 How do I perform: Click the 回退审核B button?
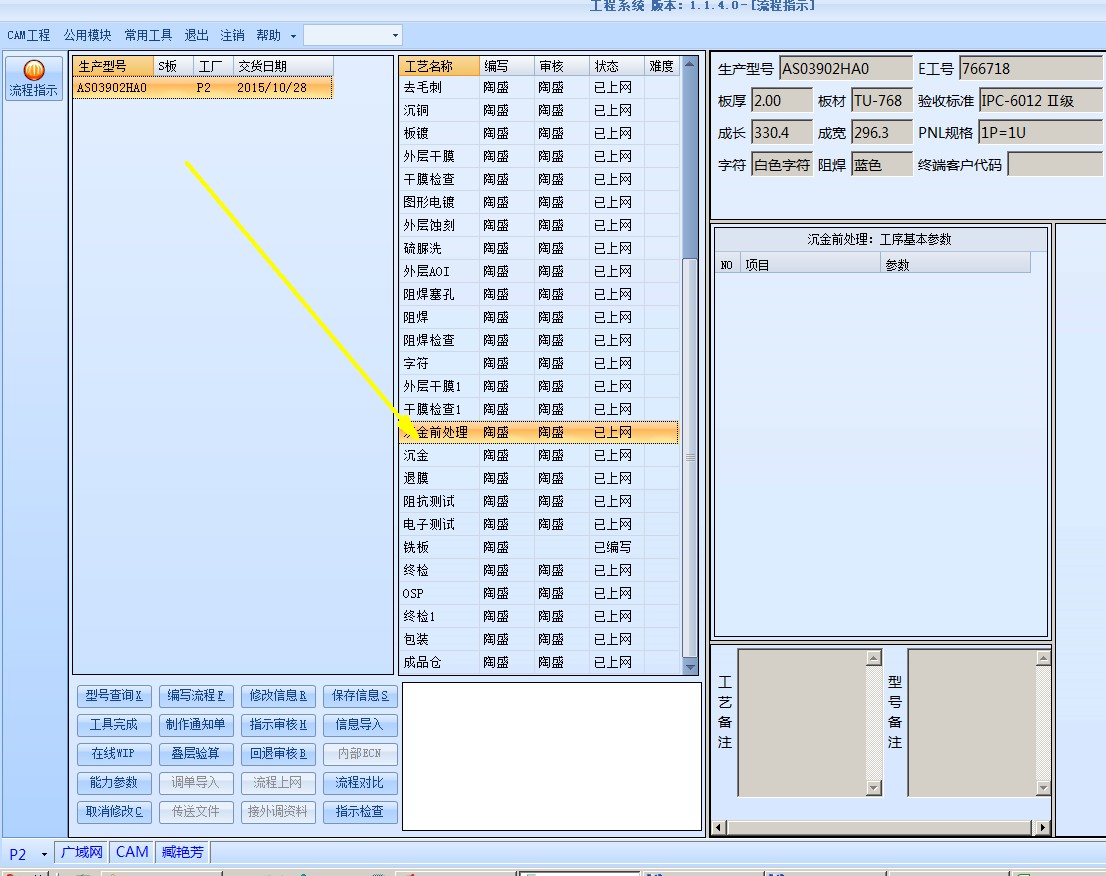pyautogui.click(x=278, y=754)
